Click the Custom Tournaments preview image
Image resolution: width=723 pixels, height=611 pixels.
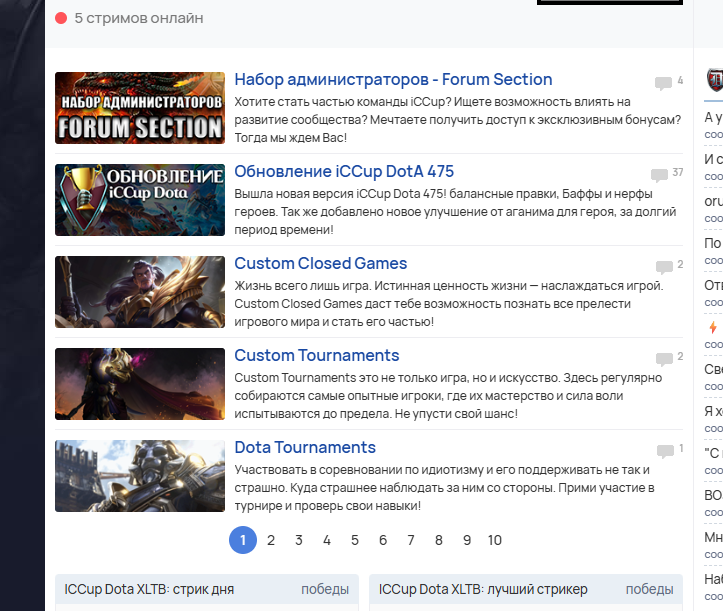pyautogui.click(x=140, y=384)
